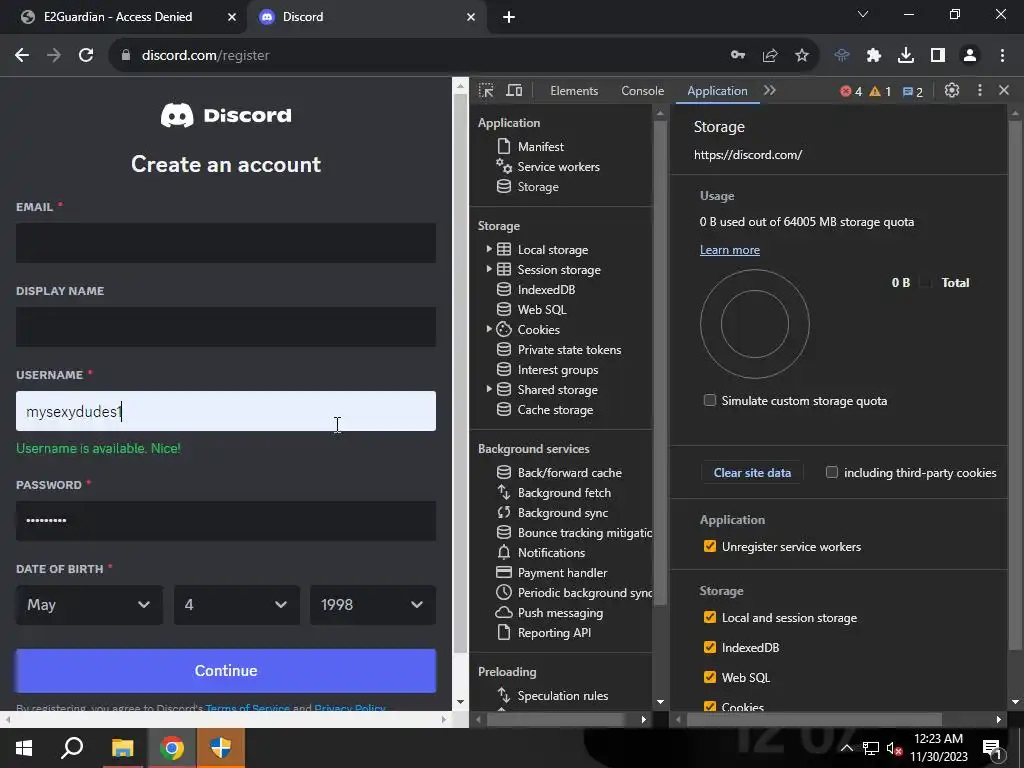The width and height of the screenshot is (1024, 768).
Task: Click Clear site data button
Action: [x=752, y=472]
